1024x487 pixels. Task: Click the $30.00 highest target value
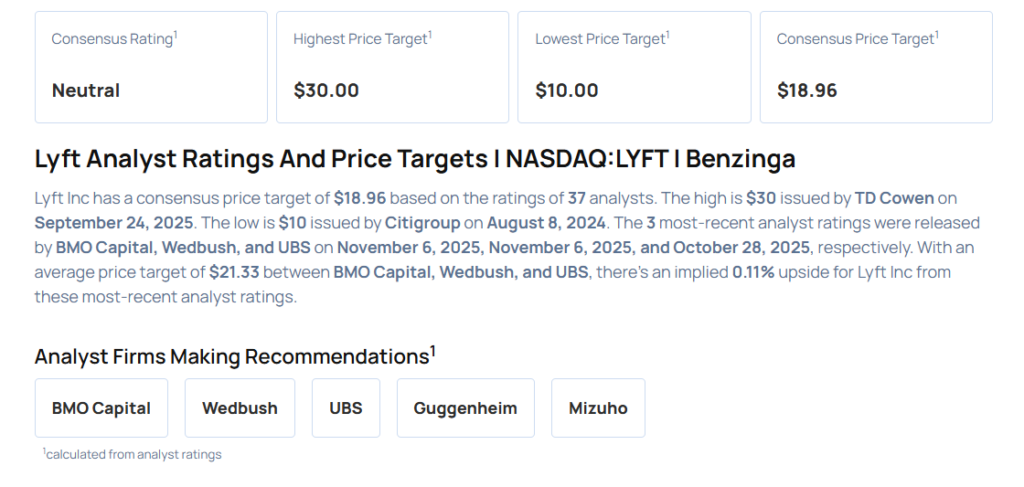coord(326,91)
